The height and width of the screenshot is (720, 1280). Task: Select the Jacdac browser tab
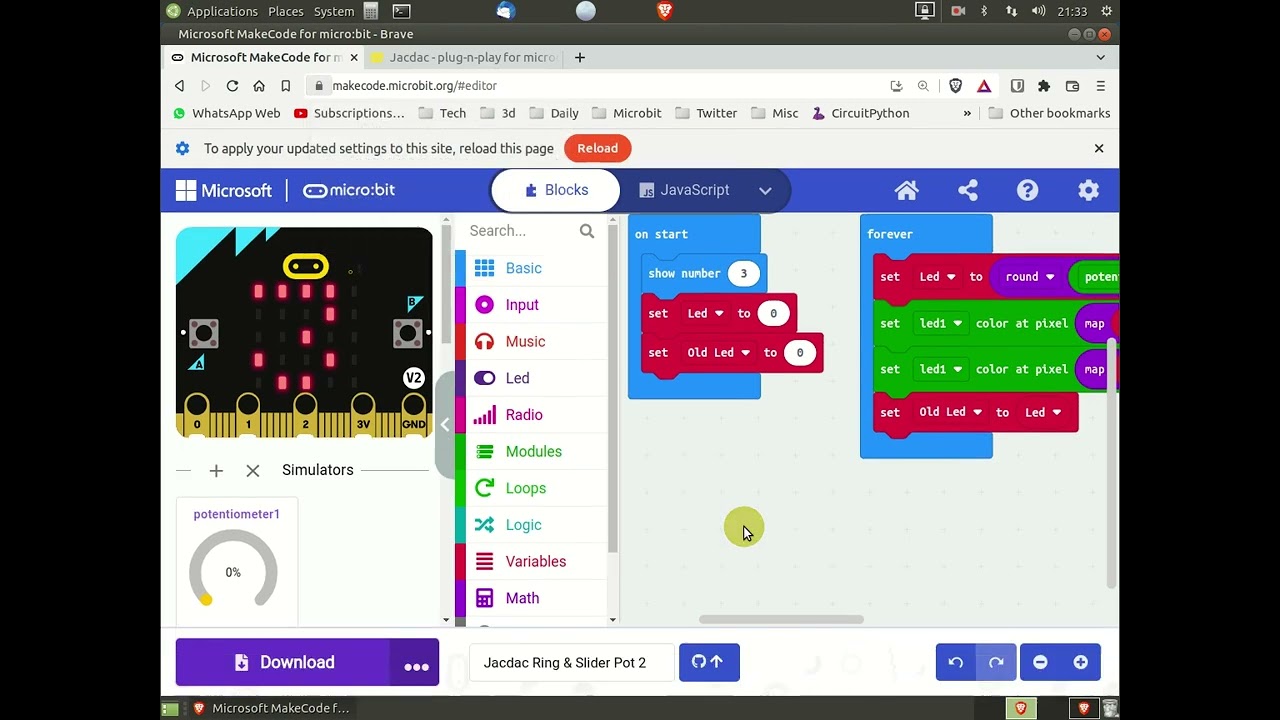(463, 58)
